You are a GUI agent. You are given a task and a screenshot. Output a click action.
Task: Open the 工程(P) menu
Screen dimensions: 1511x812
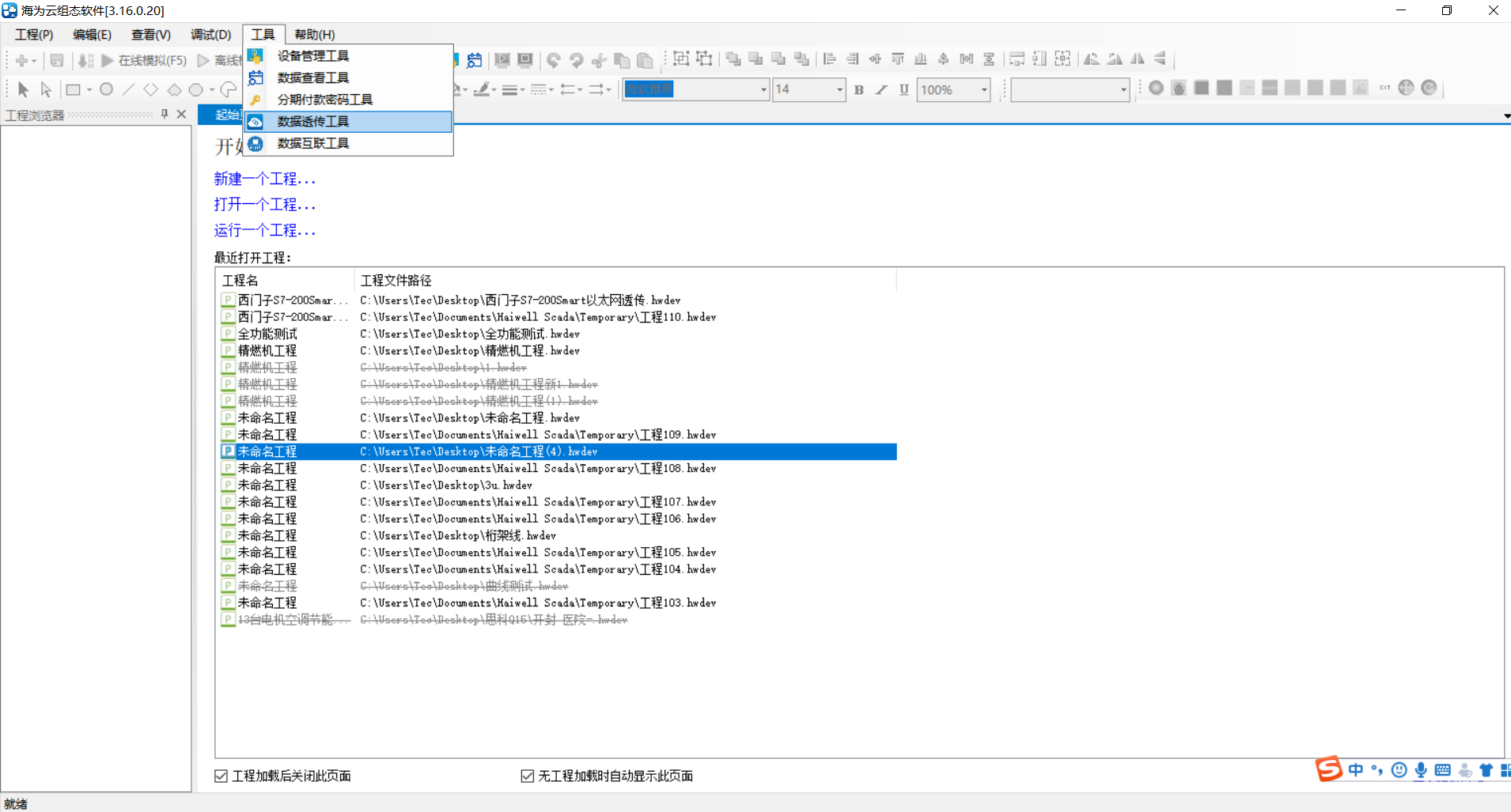34,35
